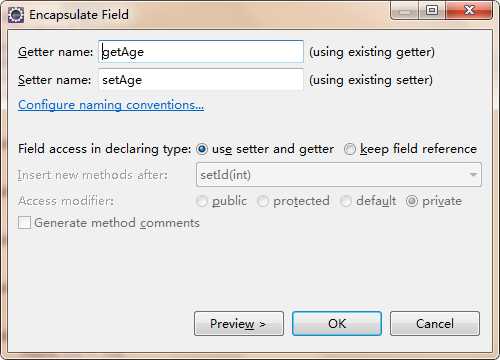Click the Preview > button

239,323
